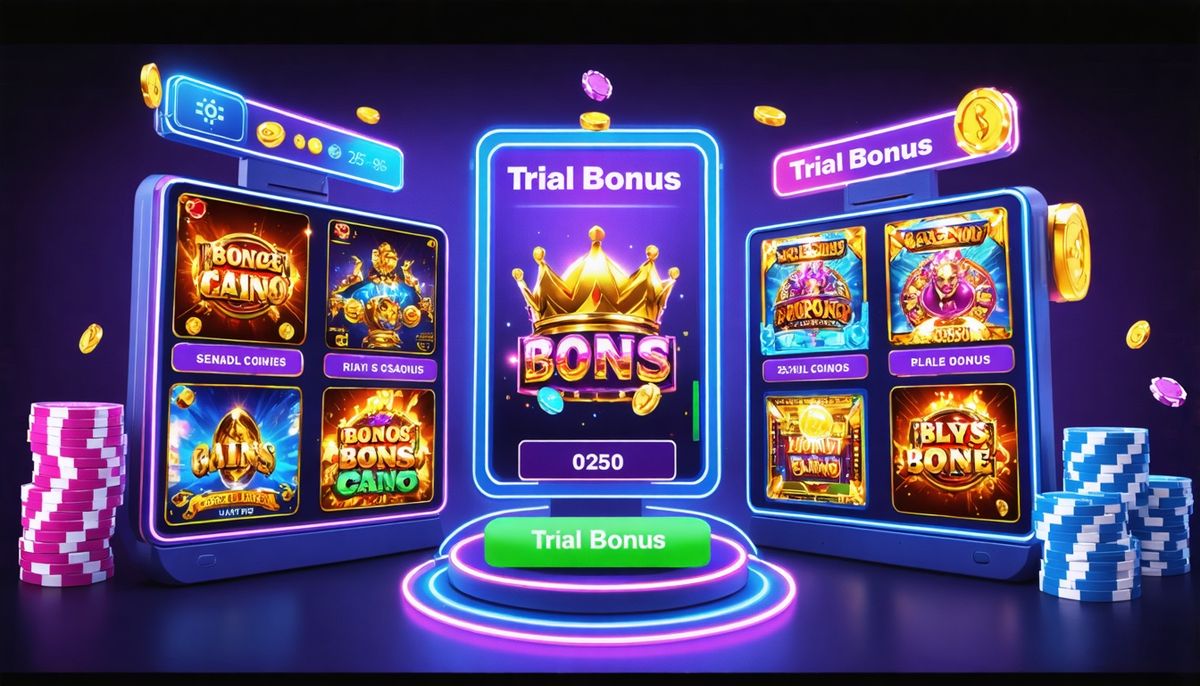Image resolution: width=1200 pixels, height=686 pixels.
Task: Click the Plale Oonus label button
Action: 951,360
